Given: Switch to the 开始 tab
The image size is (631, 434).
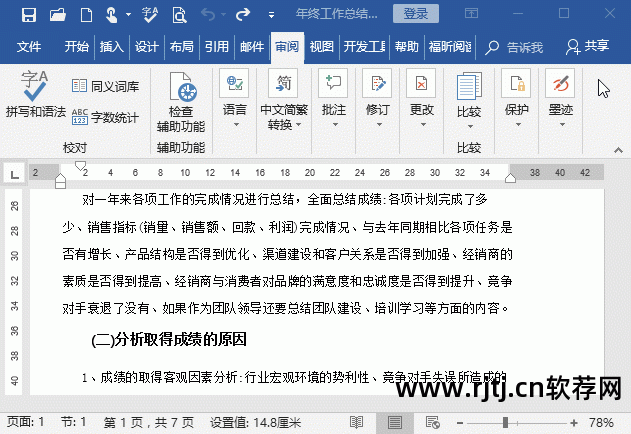Looking at the screenshot, I should click(76, 47).
